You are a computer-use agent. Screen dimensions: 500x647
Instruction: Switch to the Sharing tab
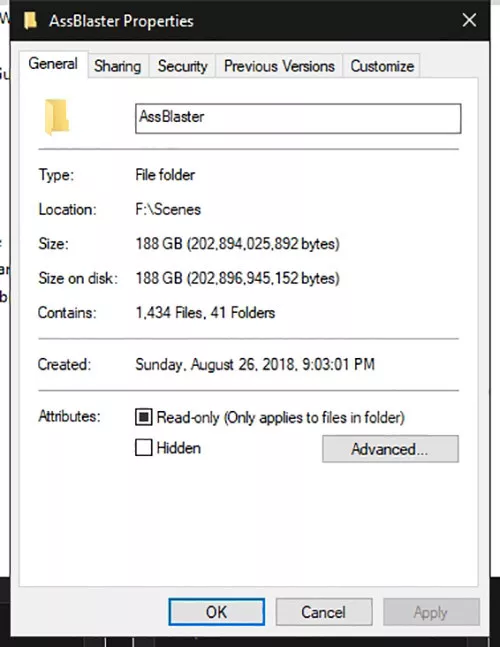pos(118,66)
